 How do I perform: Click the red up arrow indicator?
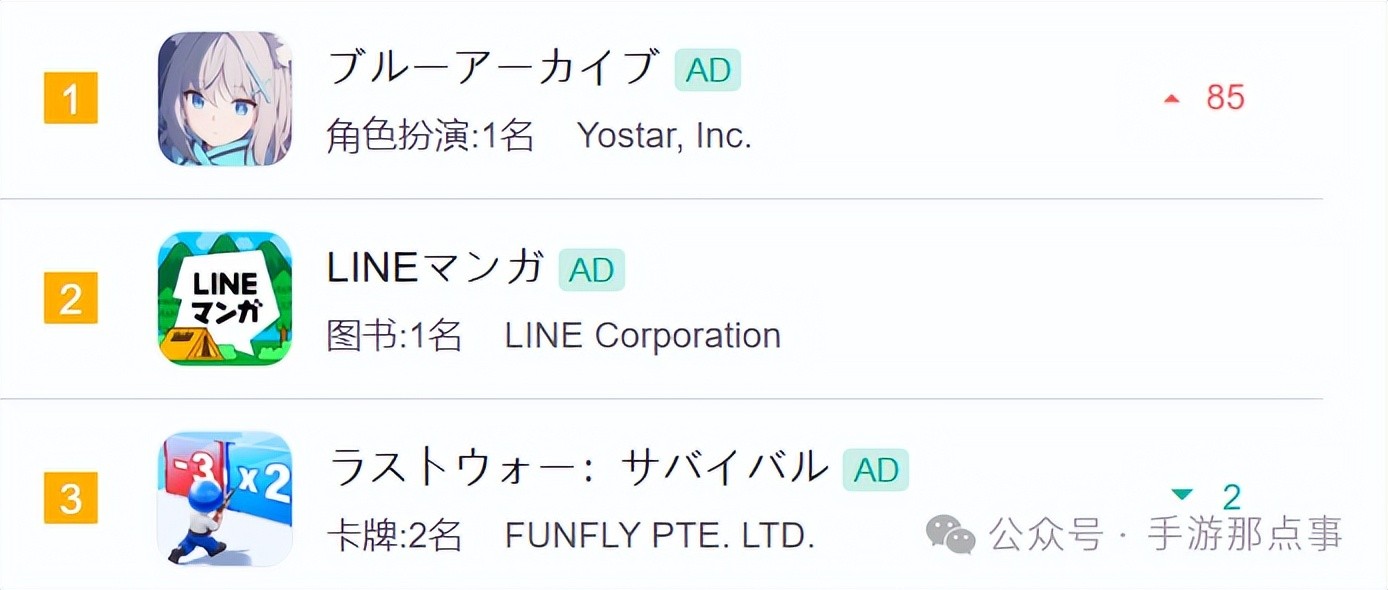point(1172,98)
